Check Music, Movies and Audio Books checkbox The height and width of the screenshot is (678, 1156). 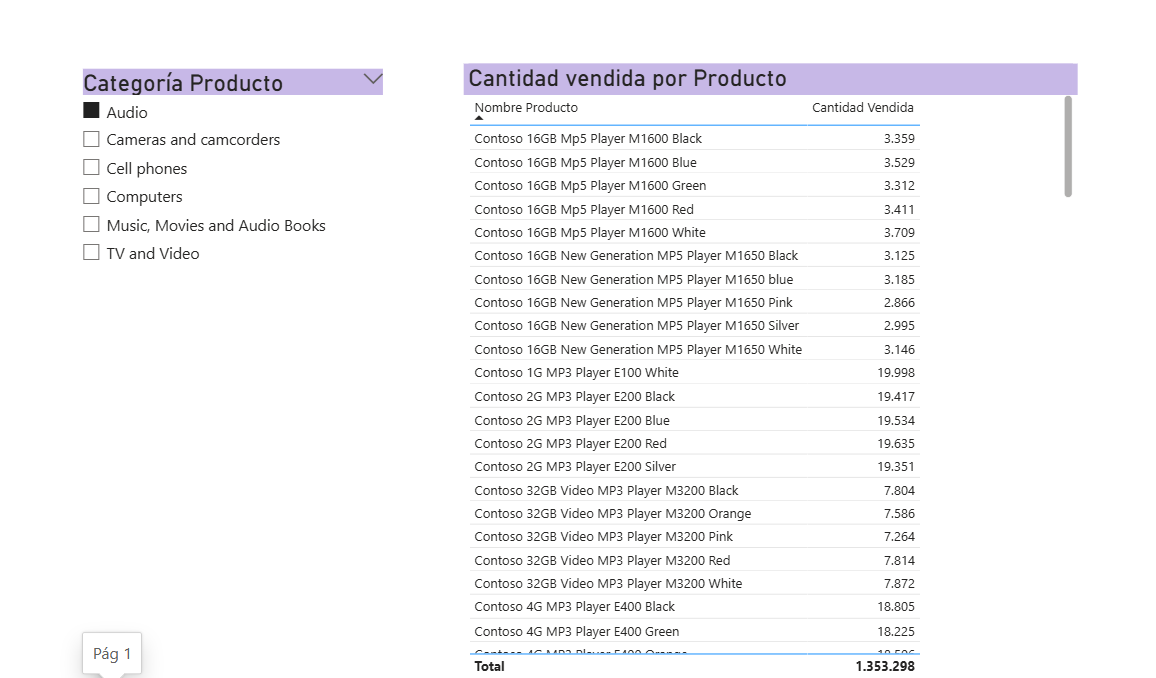91,224
